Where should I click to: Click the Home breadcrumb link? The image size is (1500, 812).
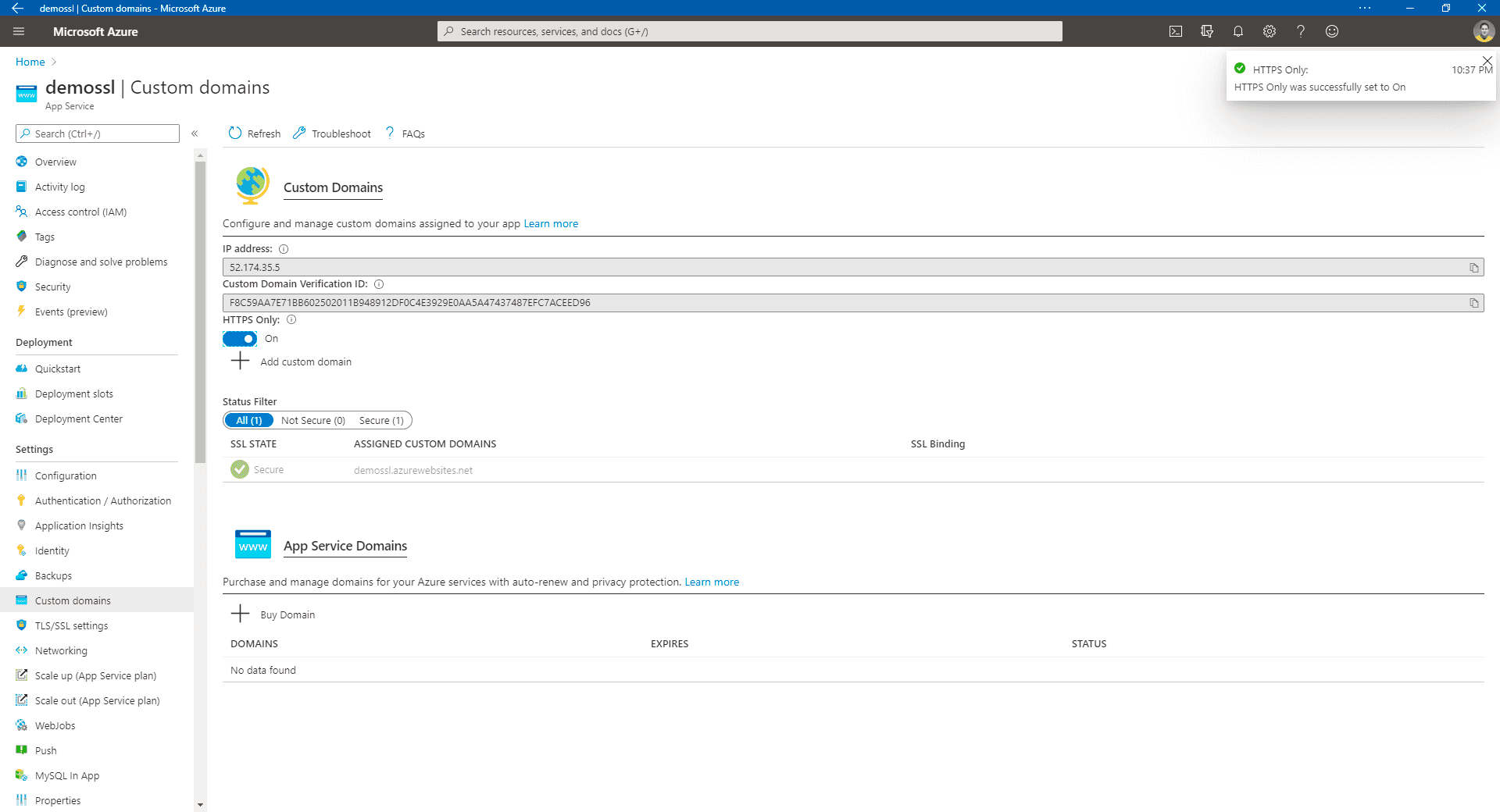pos(30,62)
